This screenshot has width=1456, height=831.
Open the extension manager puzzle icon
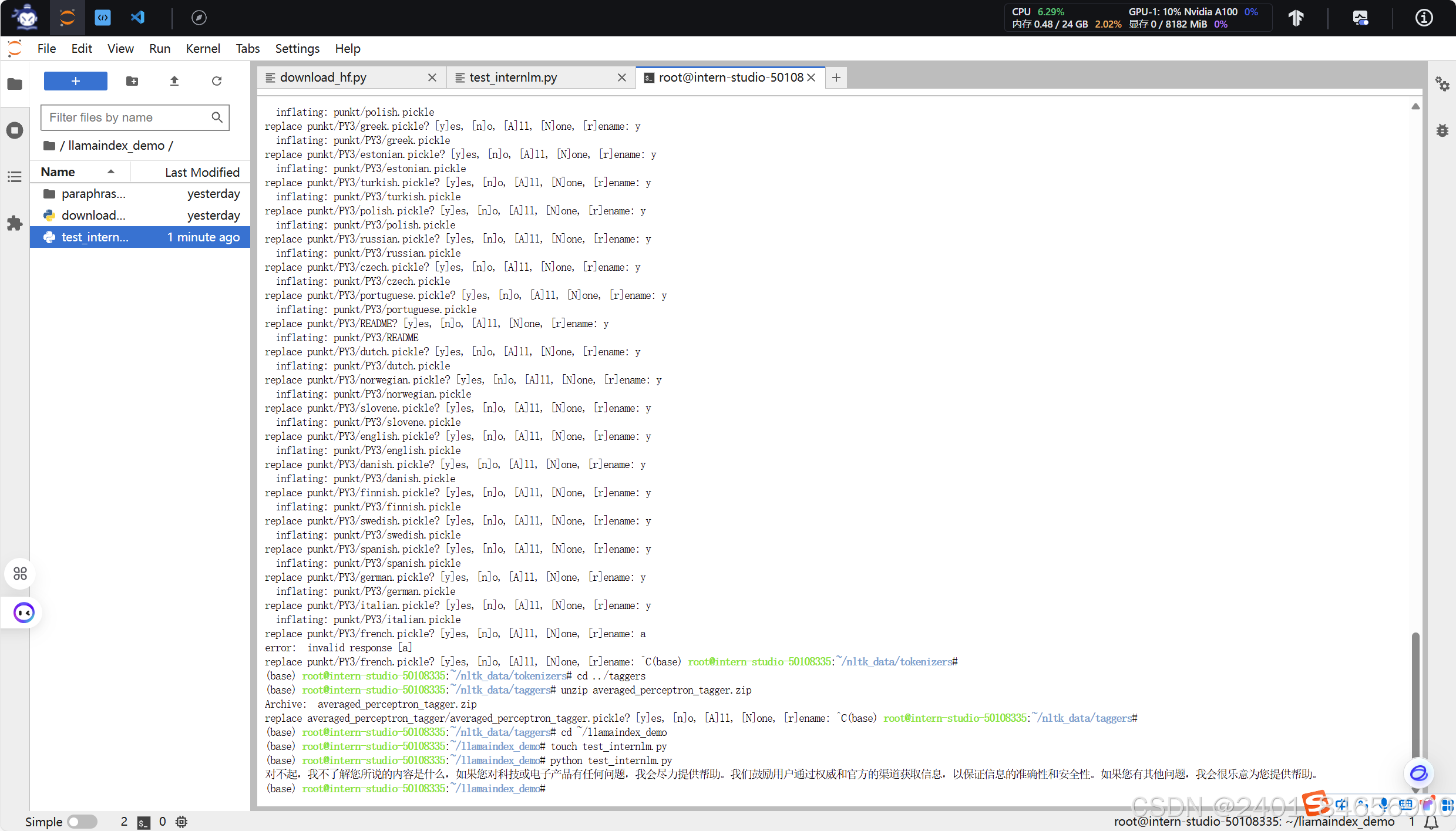pyautogui.click(x=15, y=223)
